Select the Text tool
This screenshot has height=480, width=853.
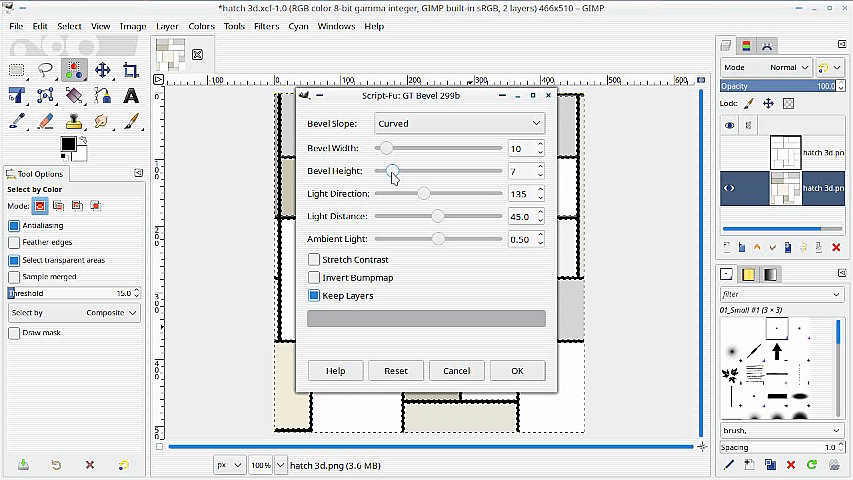point(131,96)
